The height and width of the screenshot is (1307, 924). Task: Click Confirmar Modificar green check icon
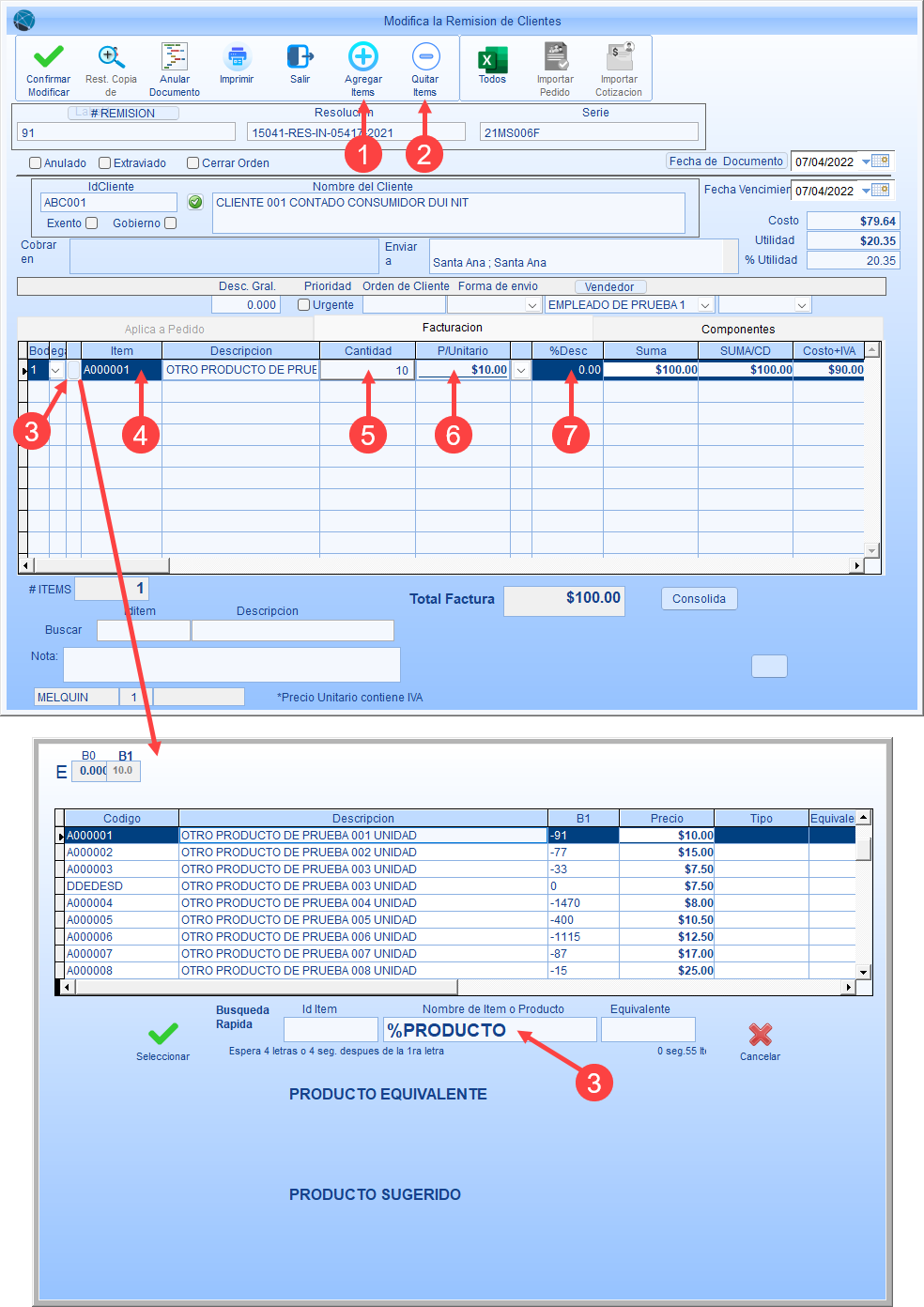pos(48,56)
